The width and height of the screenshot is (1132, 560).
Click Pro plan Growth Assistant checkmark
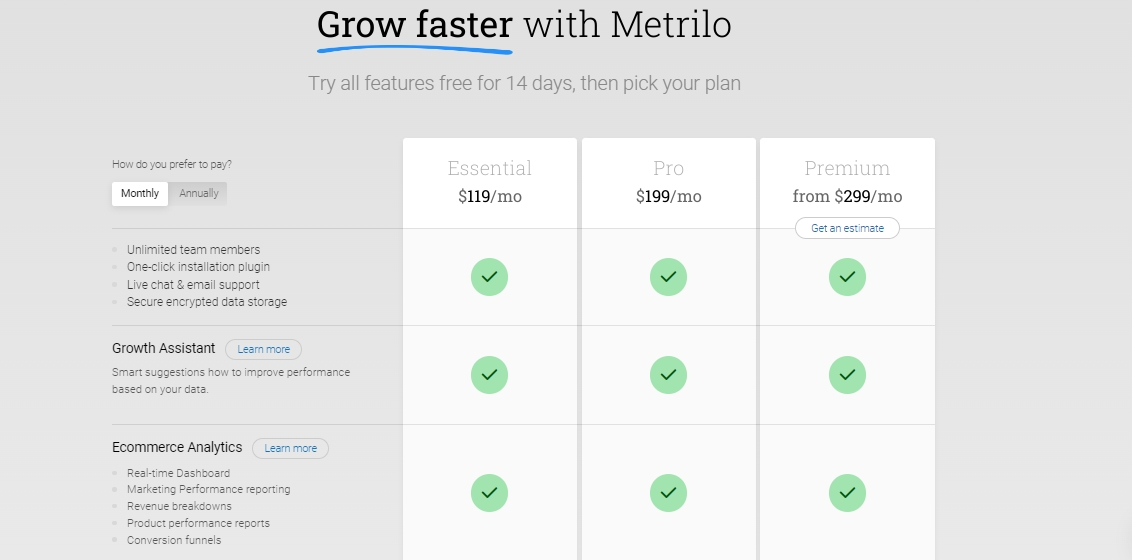point(669,375)
